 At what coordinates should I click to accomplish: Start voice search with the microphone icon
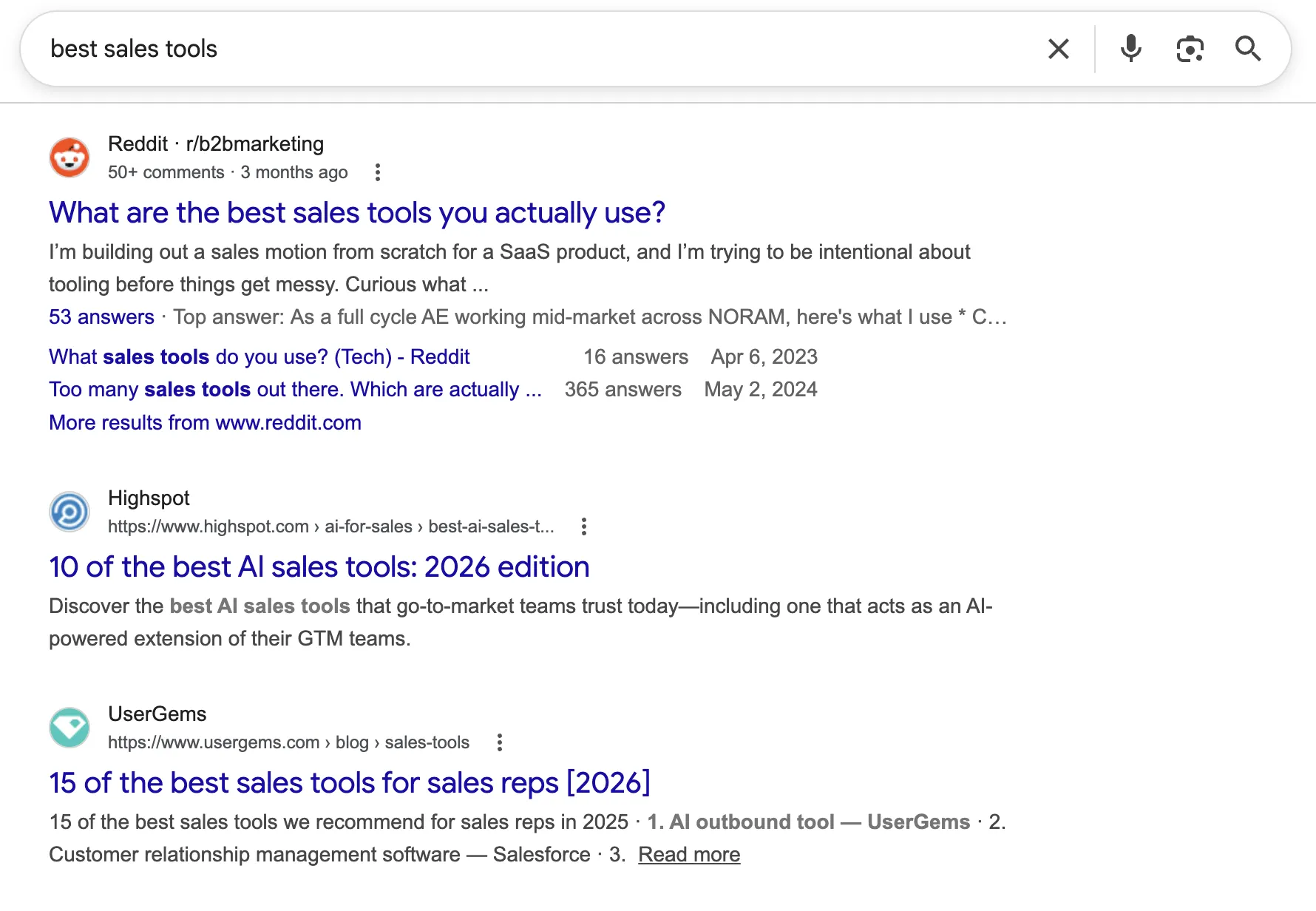pyautogui.click(x=1130, y=49)
